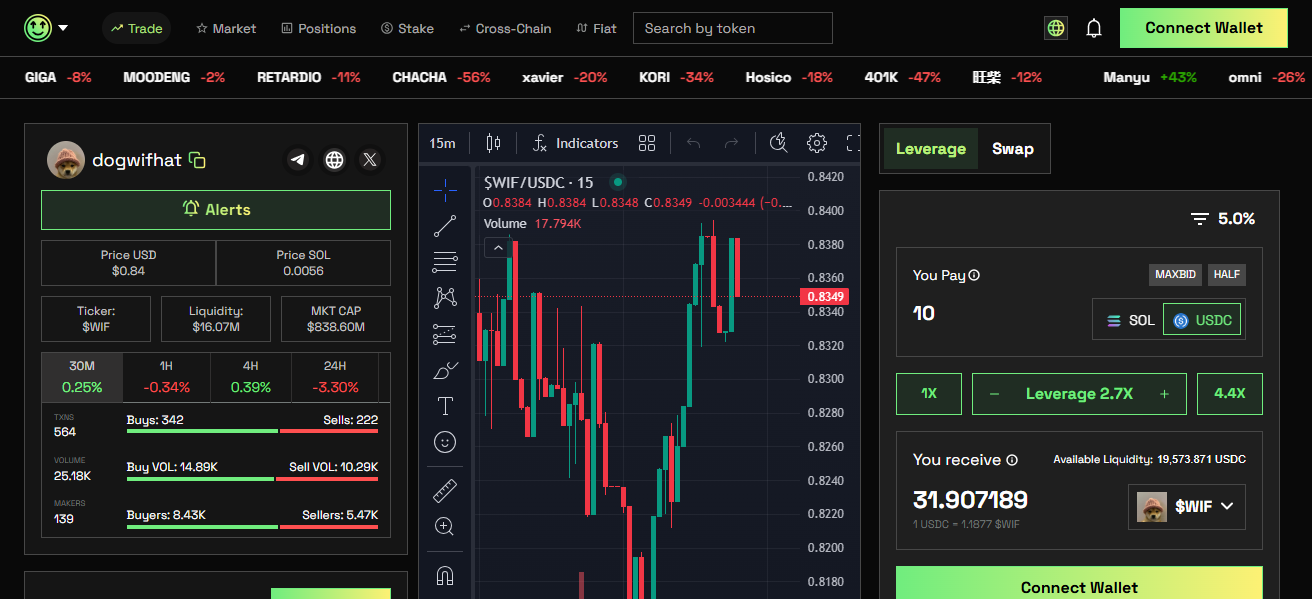The width and height of the screenshot is (1312, 599).
Task: Open chart settings gear
Action: coord(817,143)
